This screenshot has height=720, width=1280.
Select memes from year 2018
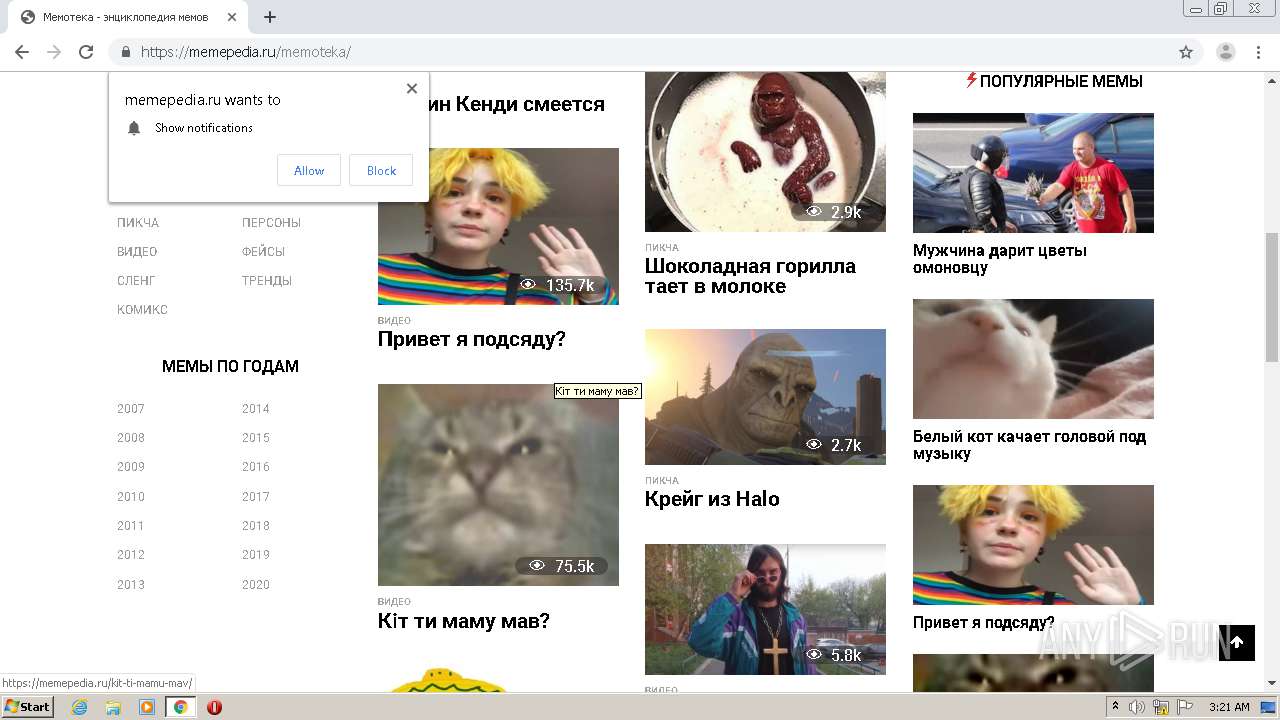[256, 526]
